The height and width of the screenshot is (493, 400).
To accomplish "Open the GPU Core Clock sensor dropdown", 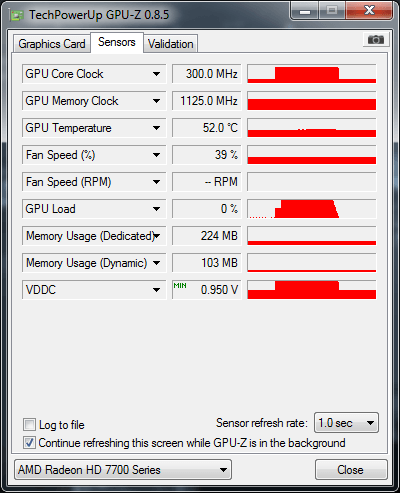I will (156, 74).
